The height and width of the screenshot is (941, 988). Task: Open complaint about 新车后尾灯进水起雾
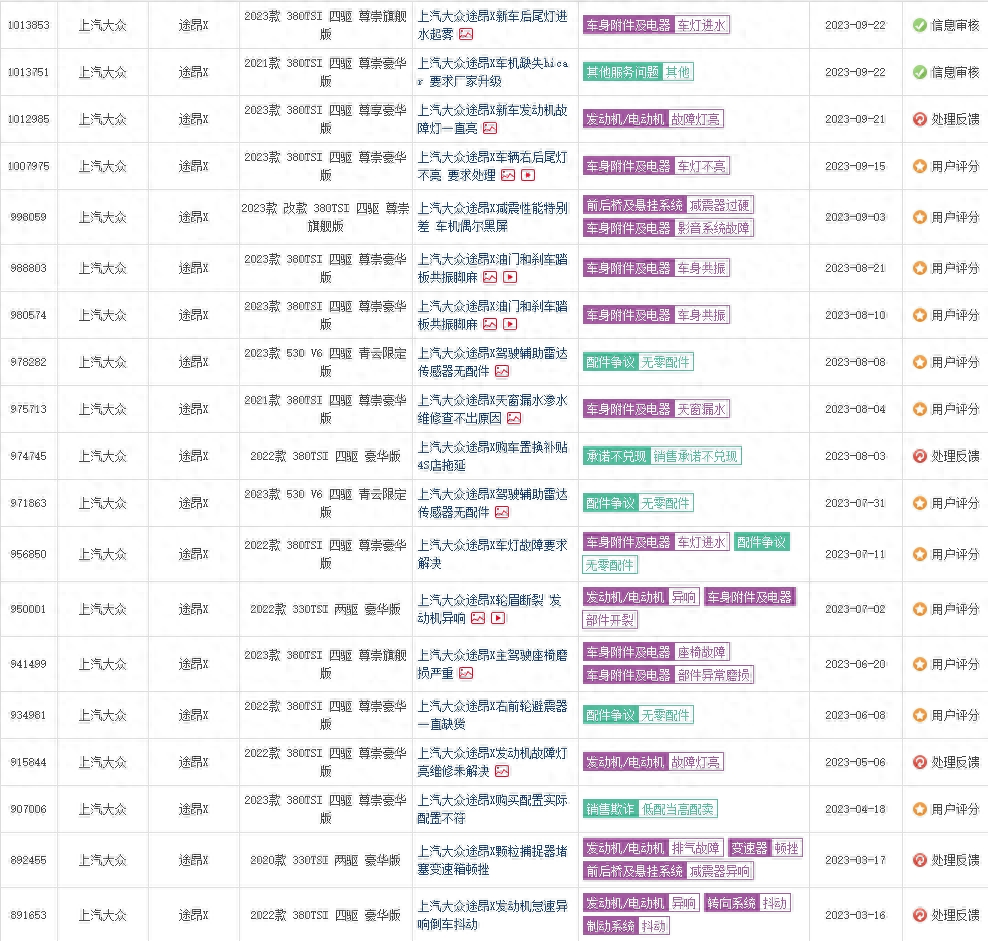(492, 25)
